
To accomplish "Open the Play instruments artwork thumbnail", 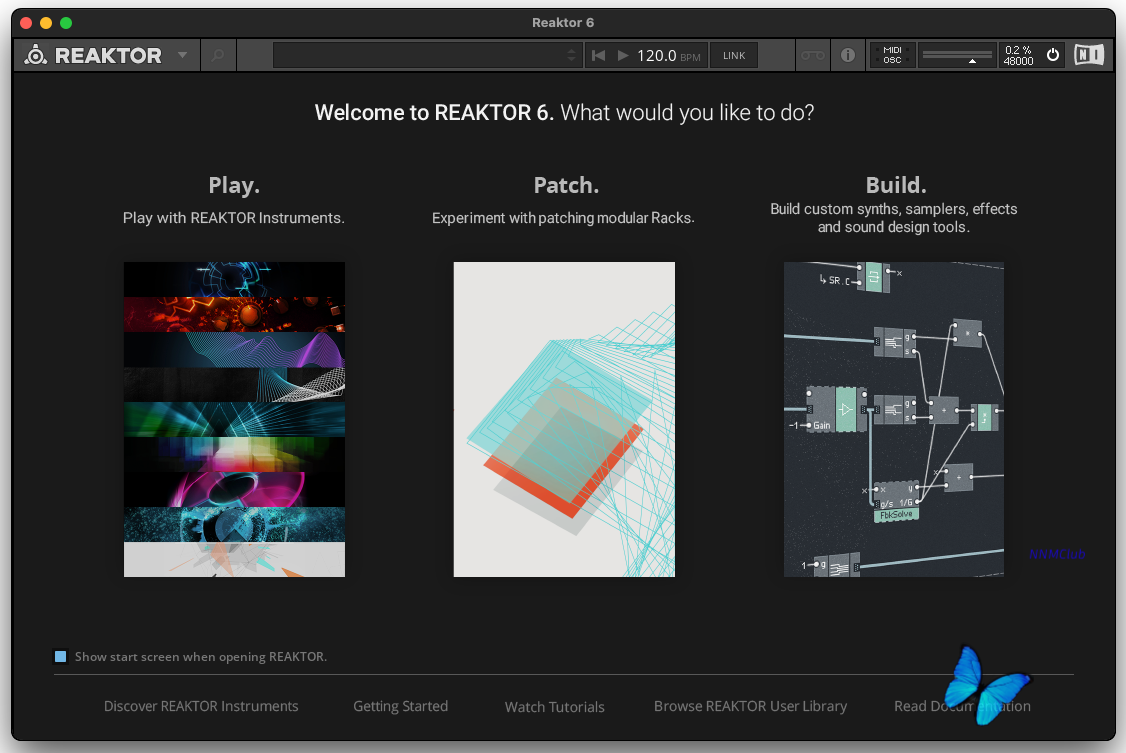I will click(234, 419).
